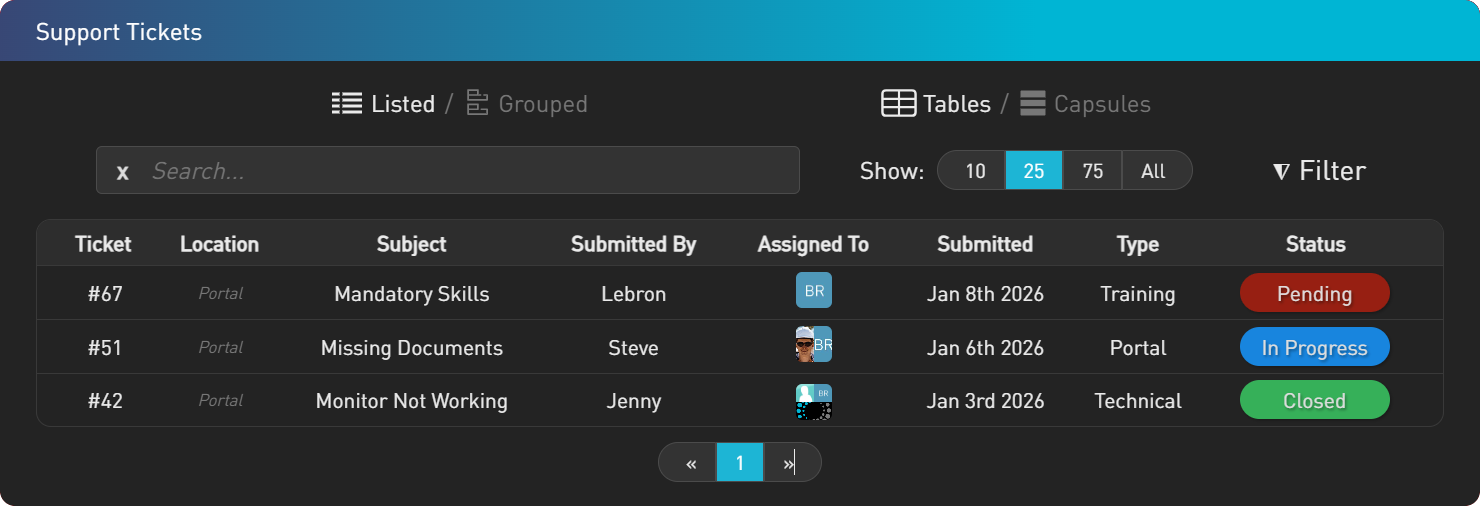Sort by the Submitted date column header
1480x506 pixels.
pos(984,244)
